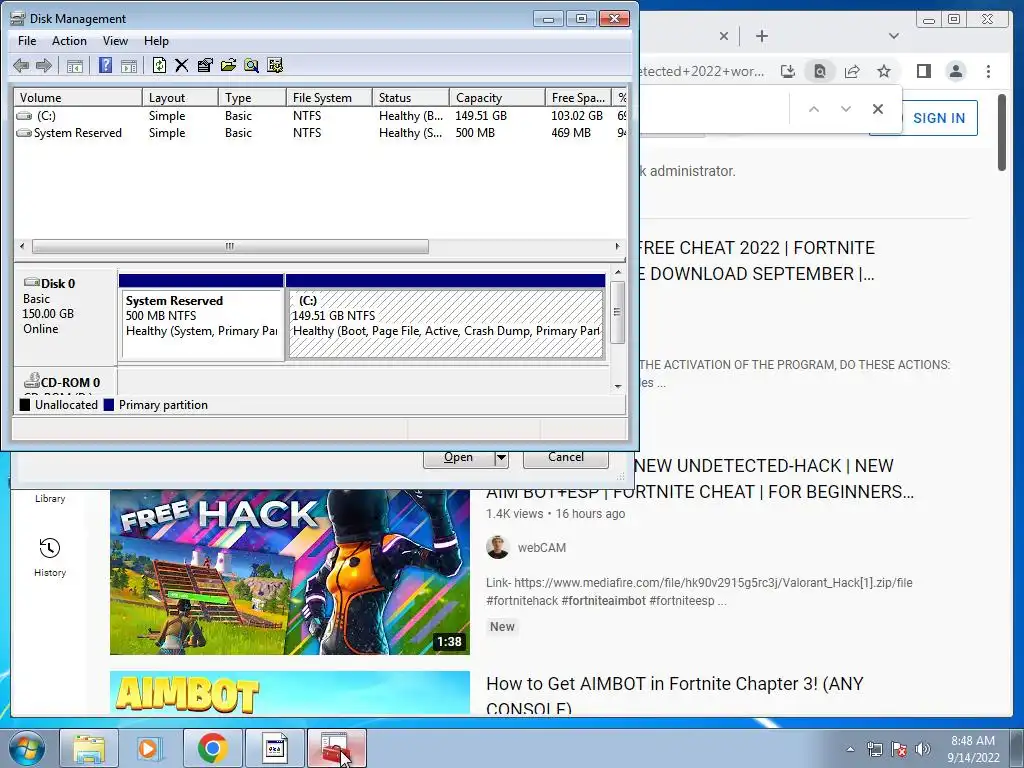This screenshot has height=768, width=1024.
Task: Select the (C:) volume row
Action: [x=320, y=116]
